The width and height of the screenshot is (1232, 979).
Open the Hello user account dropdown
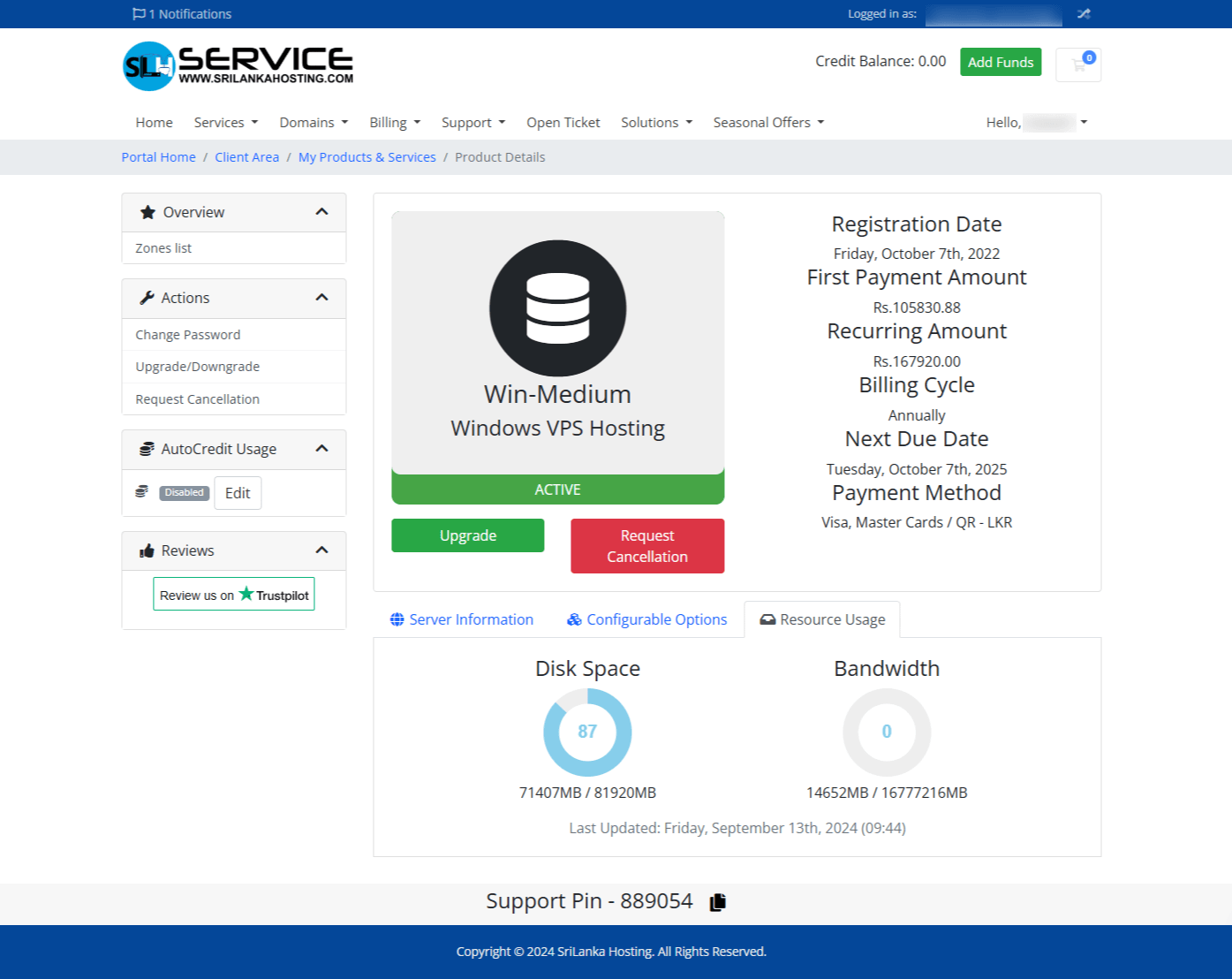tap(1037, 123)
